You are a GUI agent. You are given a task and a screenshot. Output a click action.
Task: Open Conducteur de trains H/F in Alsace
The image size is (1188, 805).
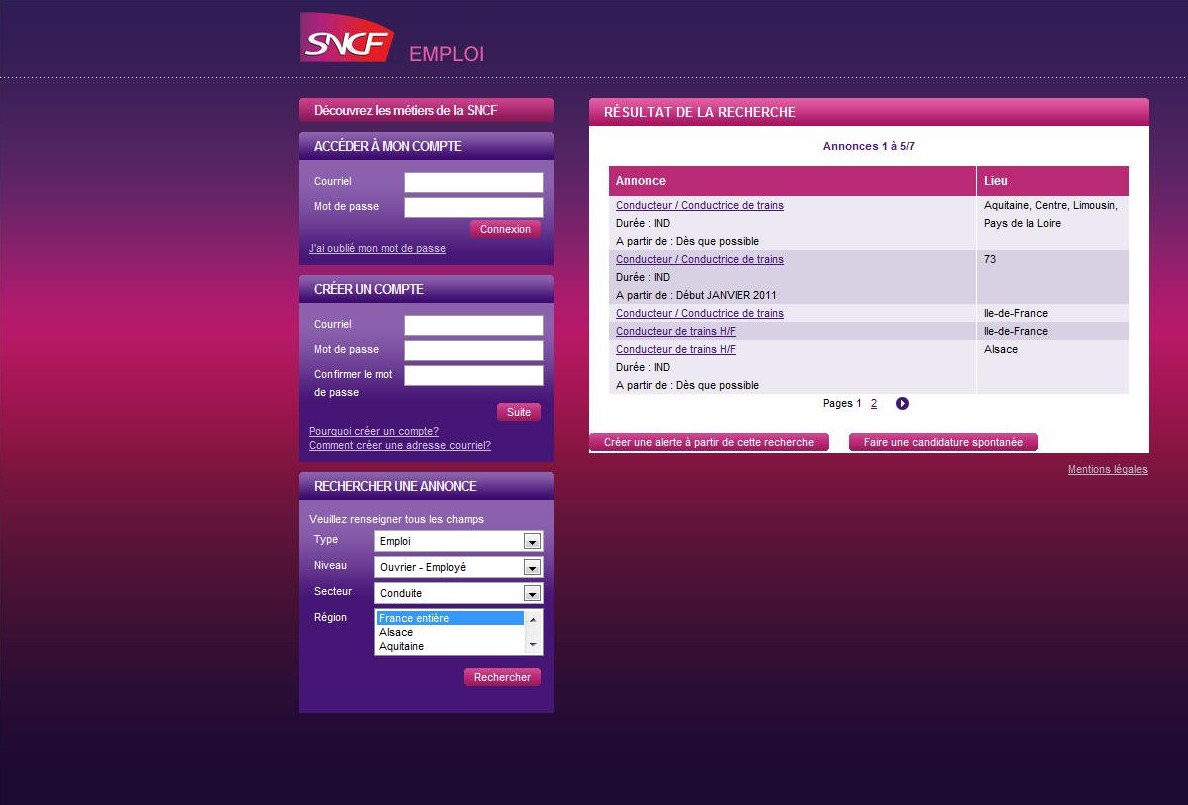pyautogui.click(x=676, y=349)
